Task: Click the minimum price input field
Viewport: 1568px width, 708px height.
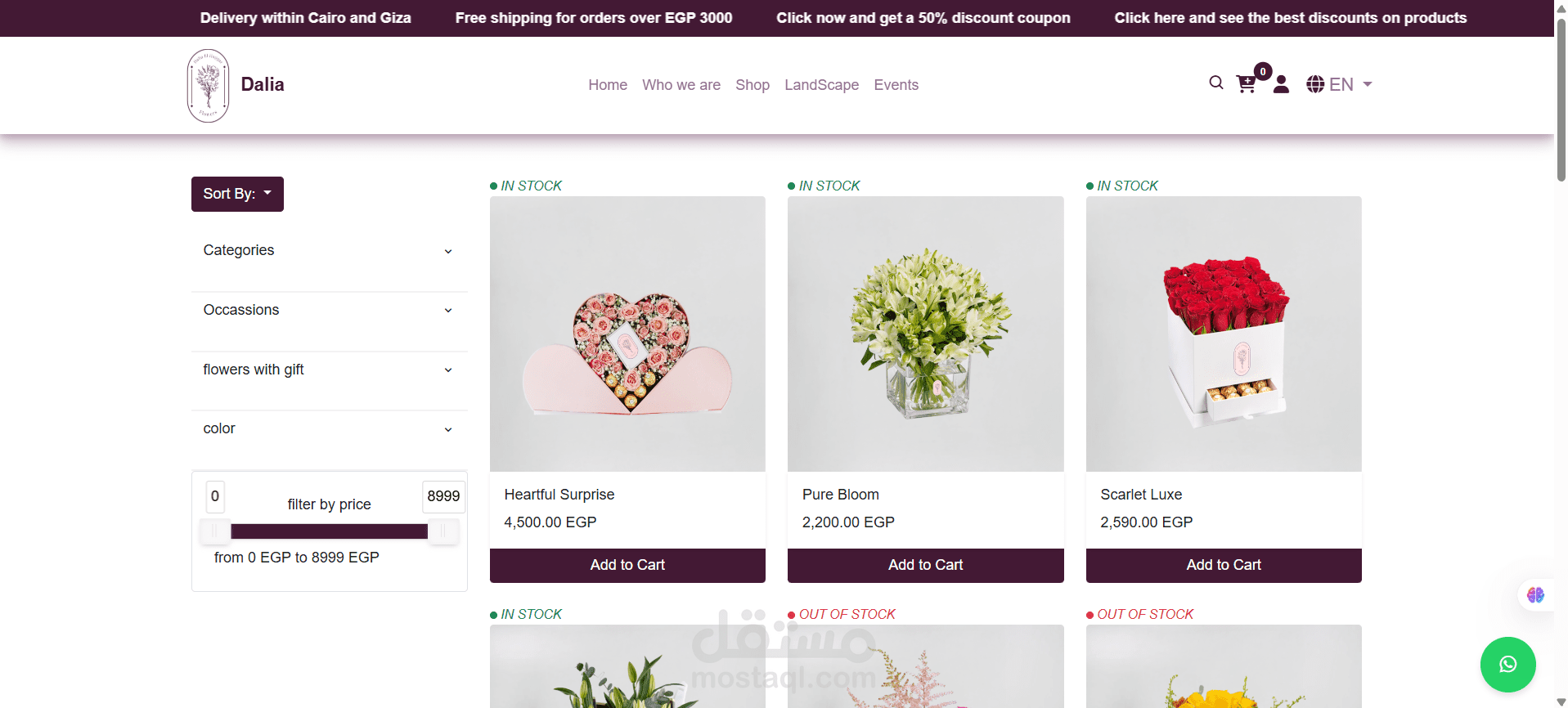Action: (215, 496)
